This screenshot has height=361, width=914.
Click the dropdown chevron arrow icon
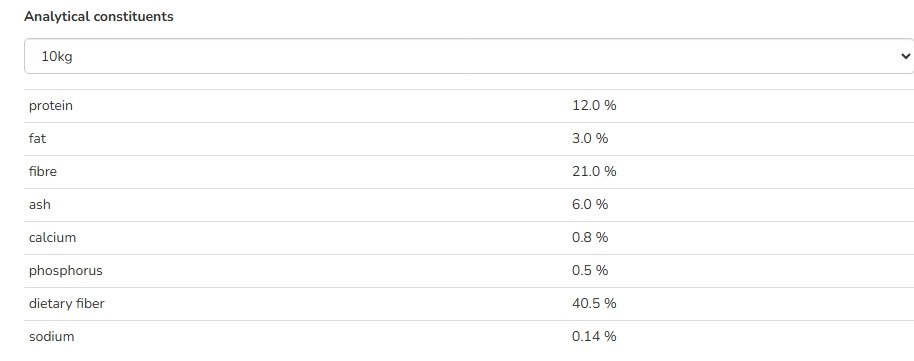[x=905, y=56]
